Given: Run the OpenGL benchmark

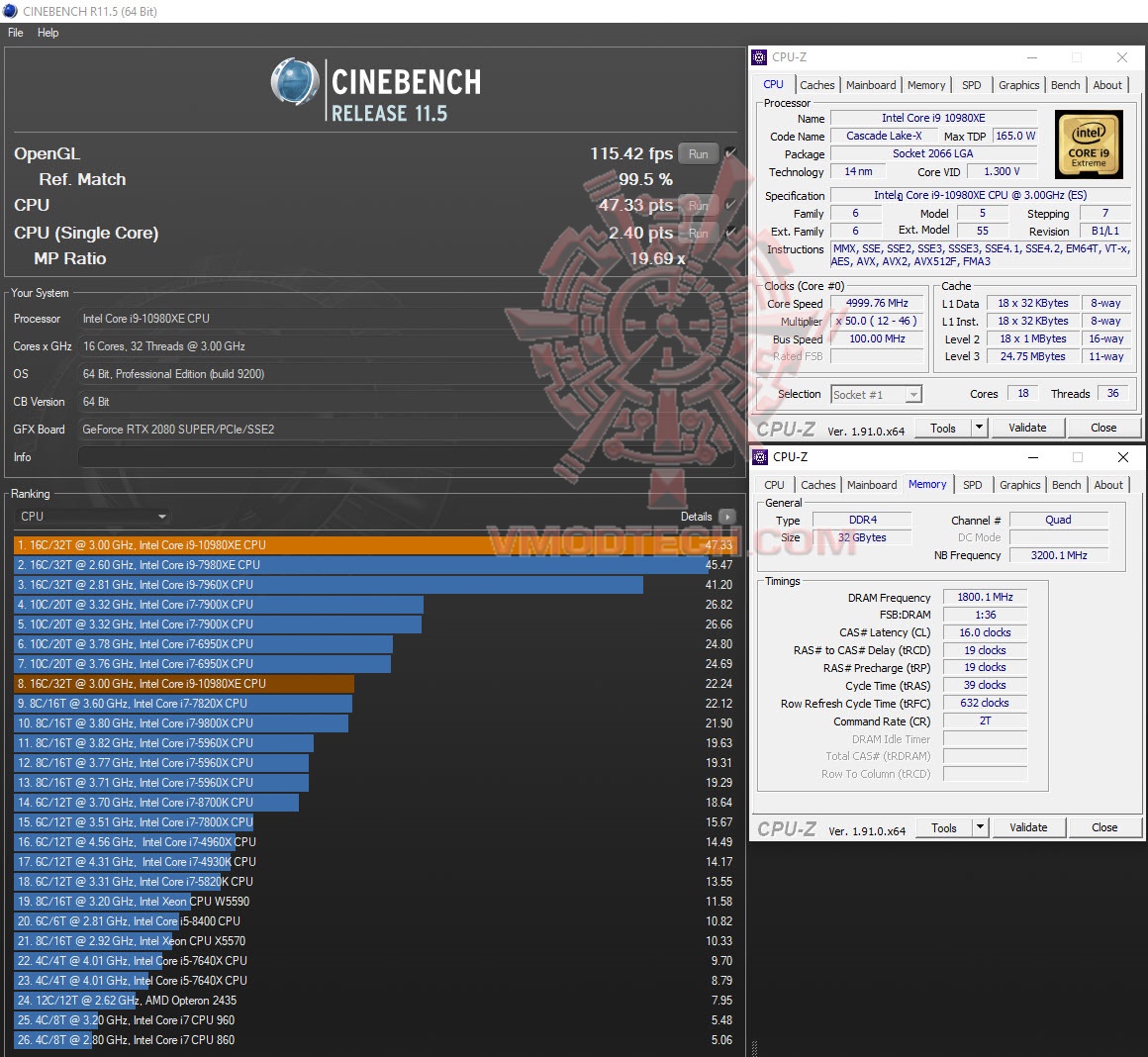Looking at the screenshot, I should pos(698,153).
